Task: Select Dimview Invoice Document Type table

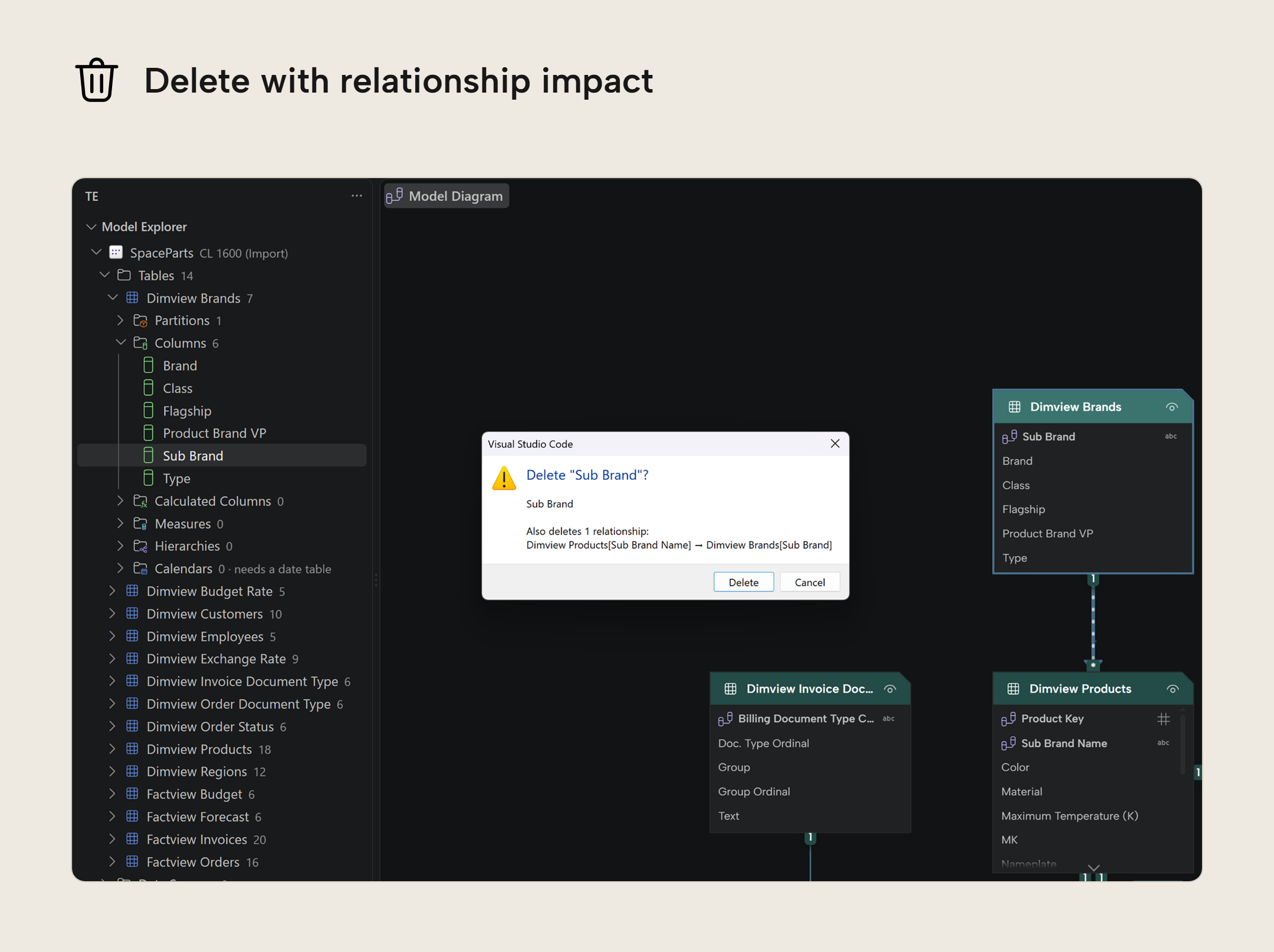Action: (222, 681)
